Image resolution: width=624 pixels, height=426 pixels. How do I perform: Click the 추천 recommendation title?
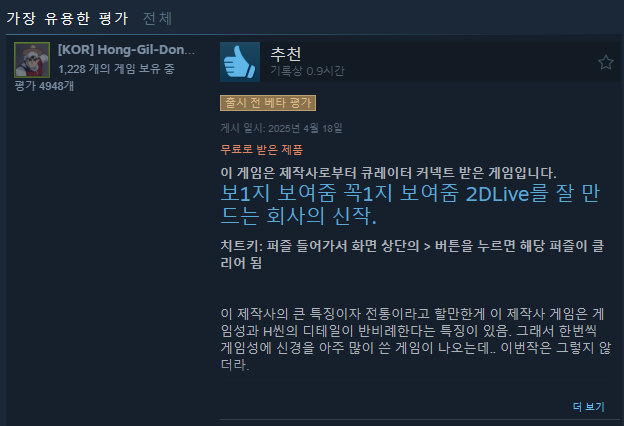[286, 54]
